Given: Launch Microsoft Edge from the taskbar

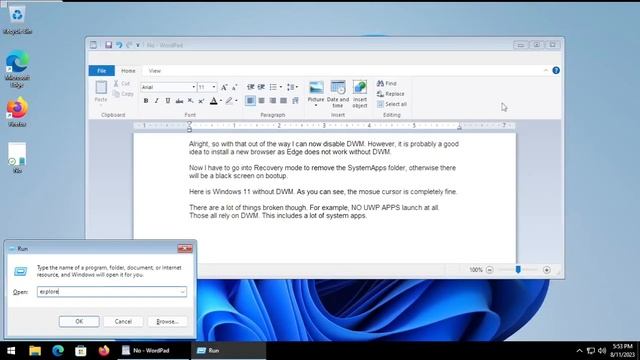Looking at the screenshot, I should coord(58,351).
